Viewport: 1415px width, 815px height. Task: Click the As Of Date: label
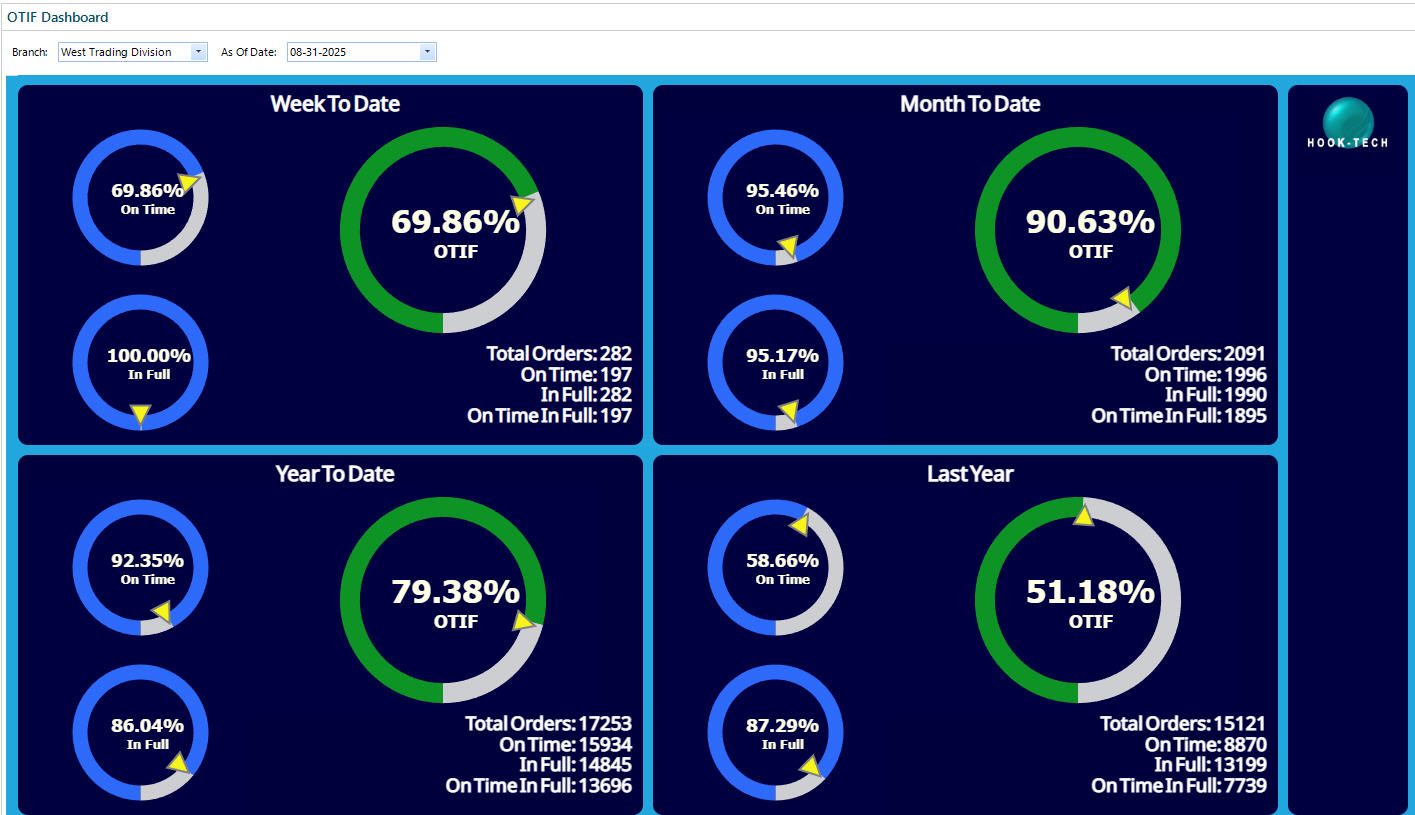click(249, 52)
